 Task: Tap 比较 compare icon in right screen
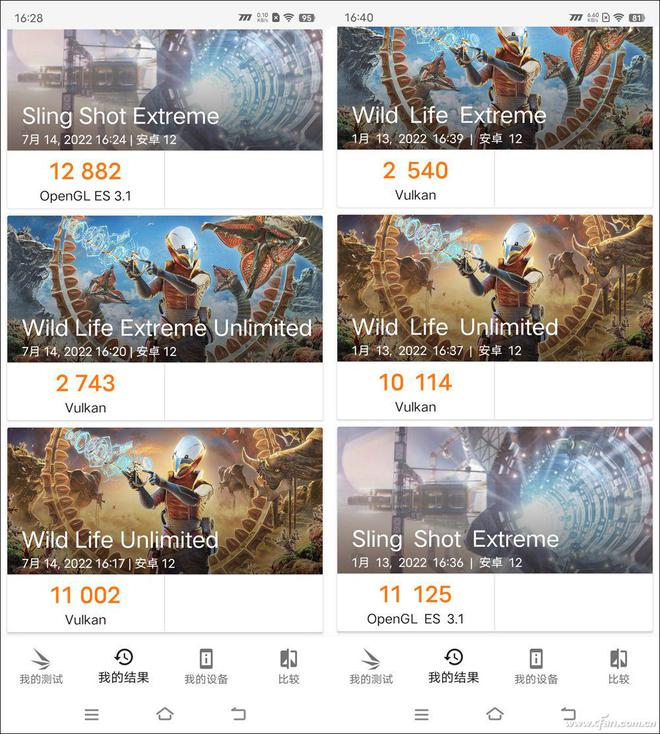tap(618, 658)
